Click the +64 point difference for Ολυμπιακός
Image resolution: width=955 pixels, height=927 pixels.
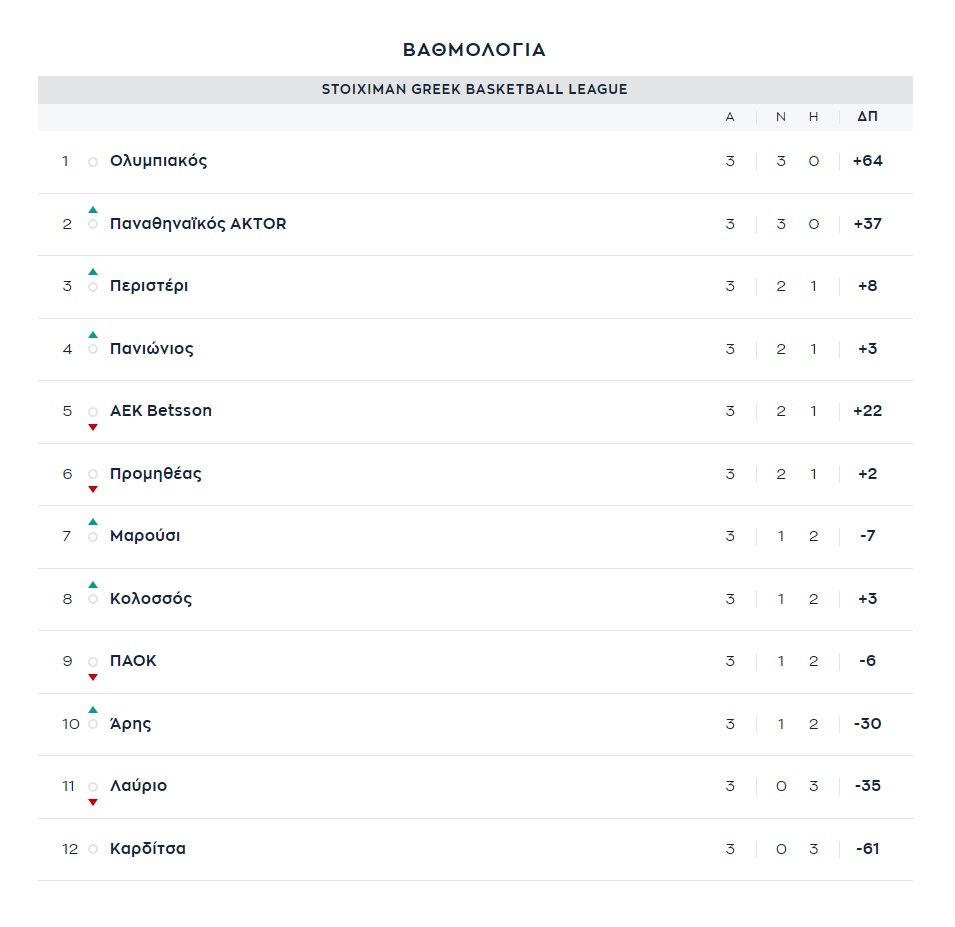coord(868,161)
